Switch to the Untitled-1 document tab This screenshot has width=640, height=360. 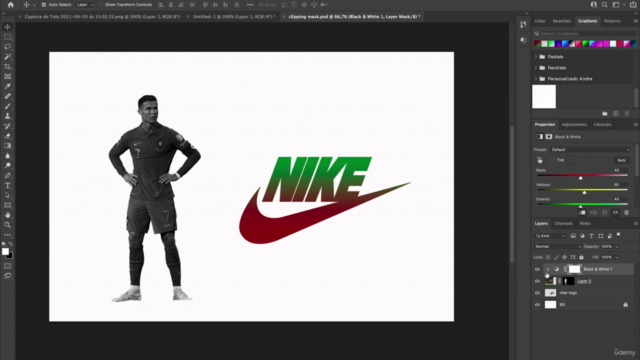click(x=234, y=17)
